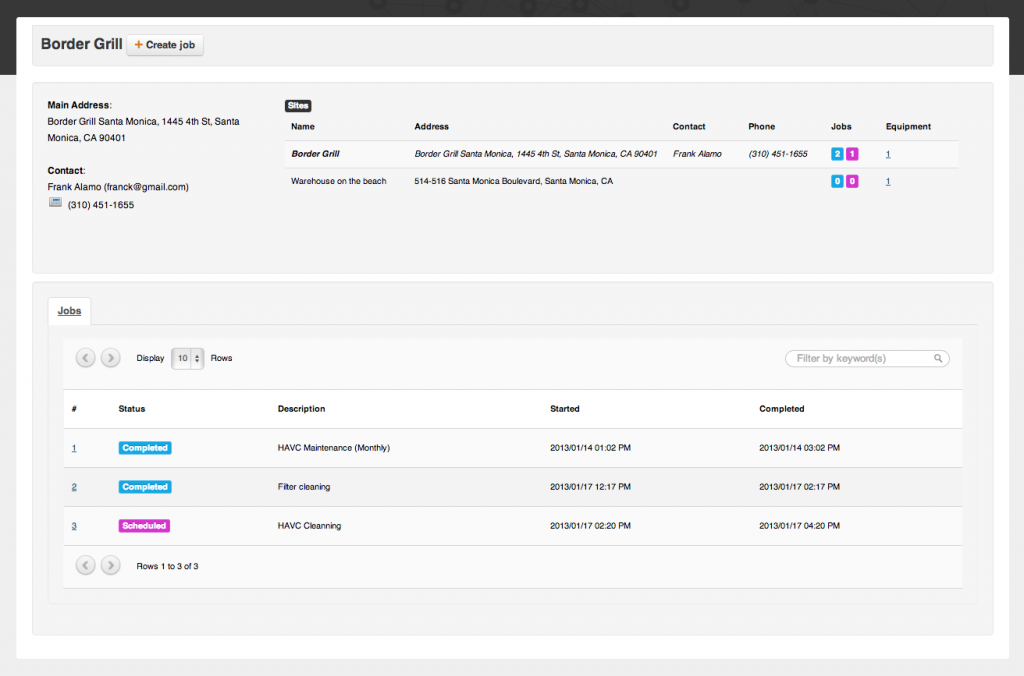Click the pink jobs badge 1 for Border Grill
The width and height of the screenshot is (1024, 676).
point(852,154)
